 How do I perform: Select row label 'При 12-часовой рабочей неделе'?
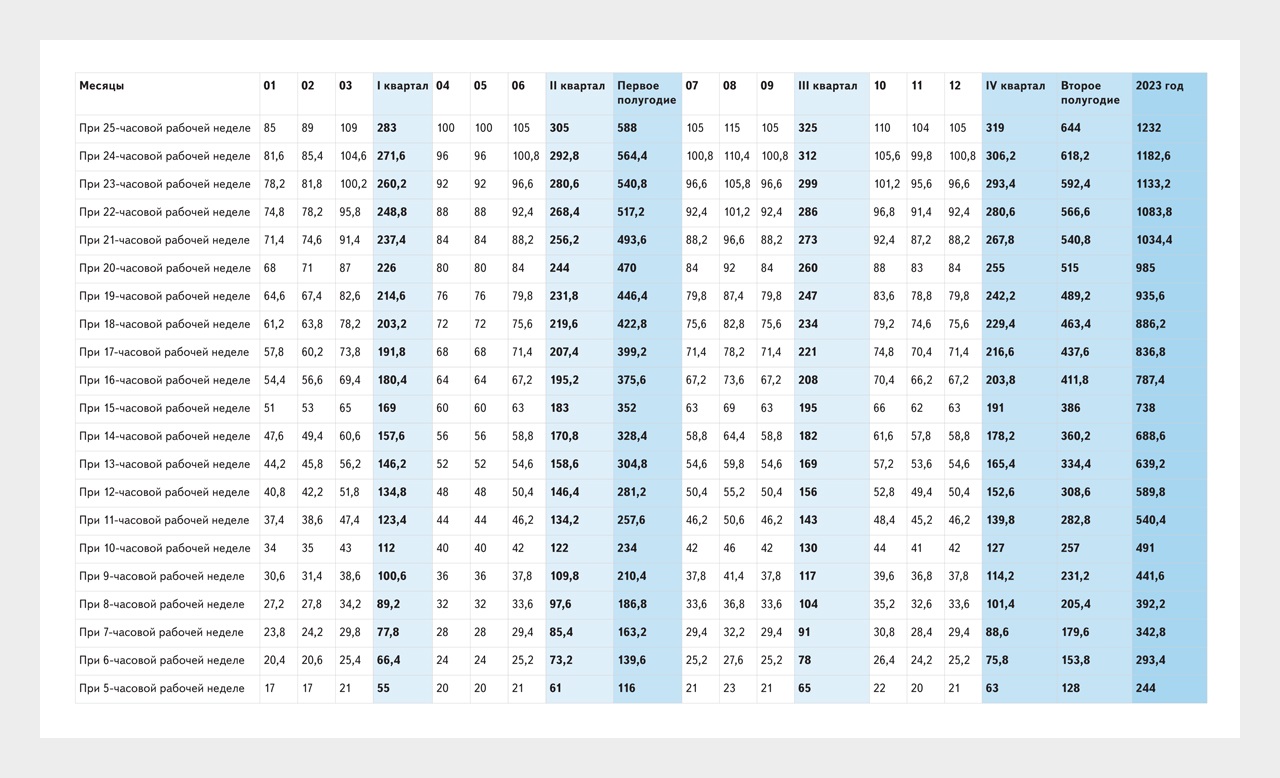(x=165, y=492)
